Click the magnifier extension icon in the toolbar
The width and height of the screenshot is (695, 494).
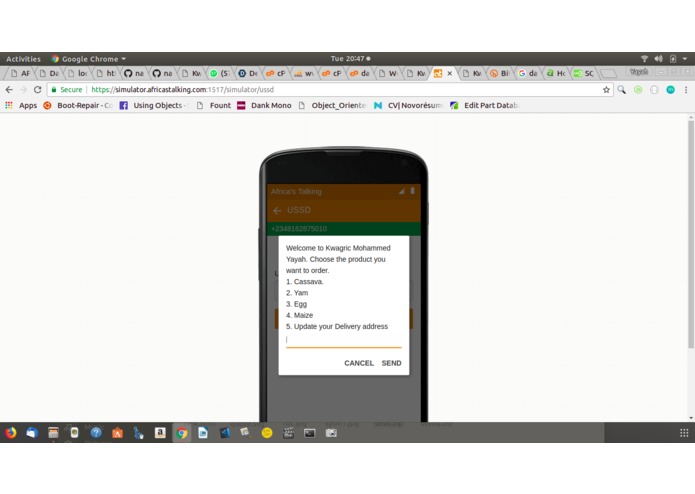(621, 90)
